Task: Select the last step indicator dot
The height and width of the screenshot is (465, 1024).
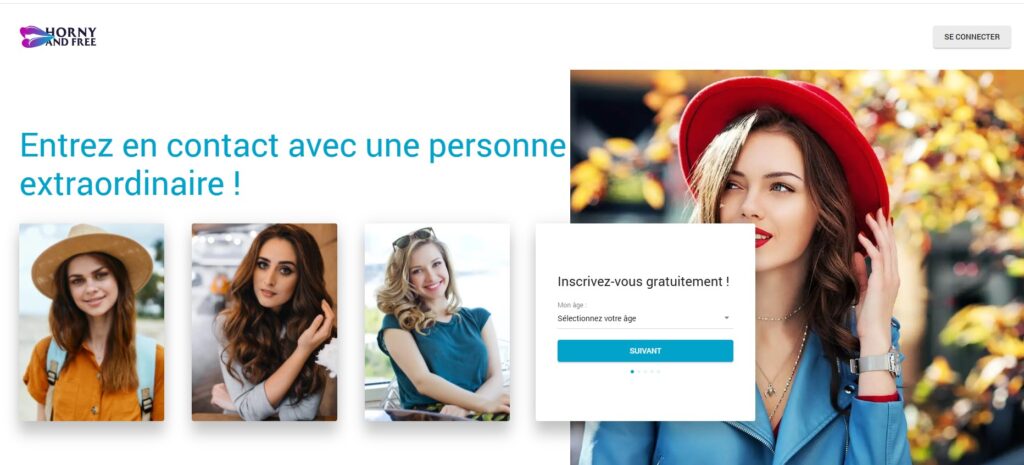Action: click(x=658, y=372)
